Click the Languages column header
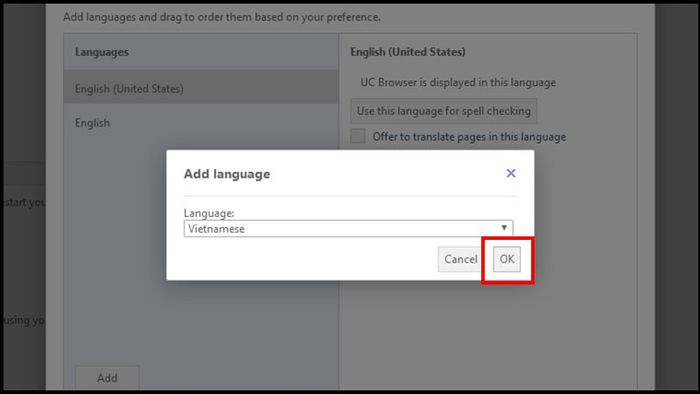The width and height of the screenshot is (700, 394). 102,52
